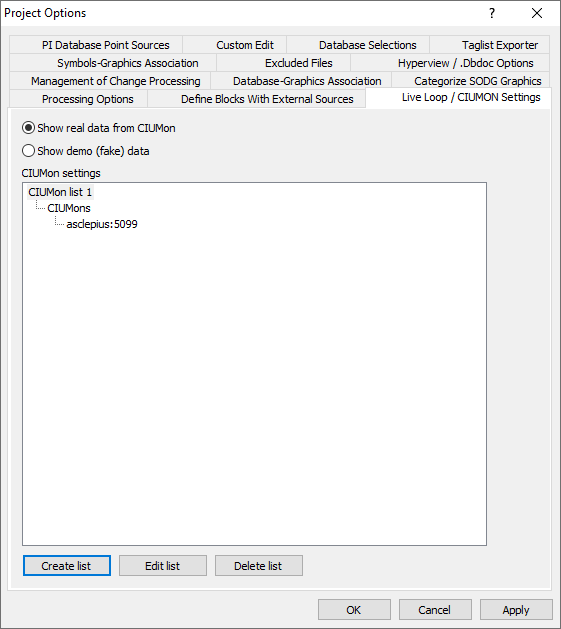Switch to Taglist Exporter tab

pos(500,45)
